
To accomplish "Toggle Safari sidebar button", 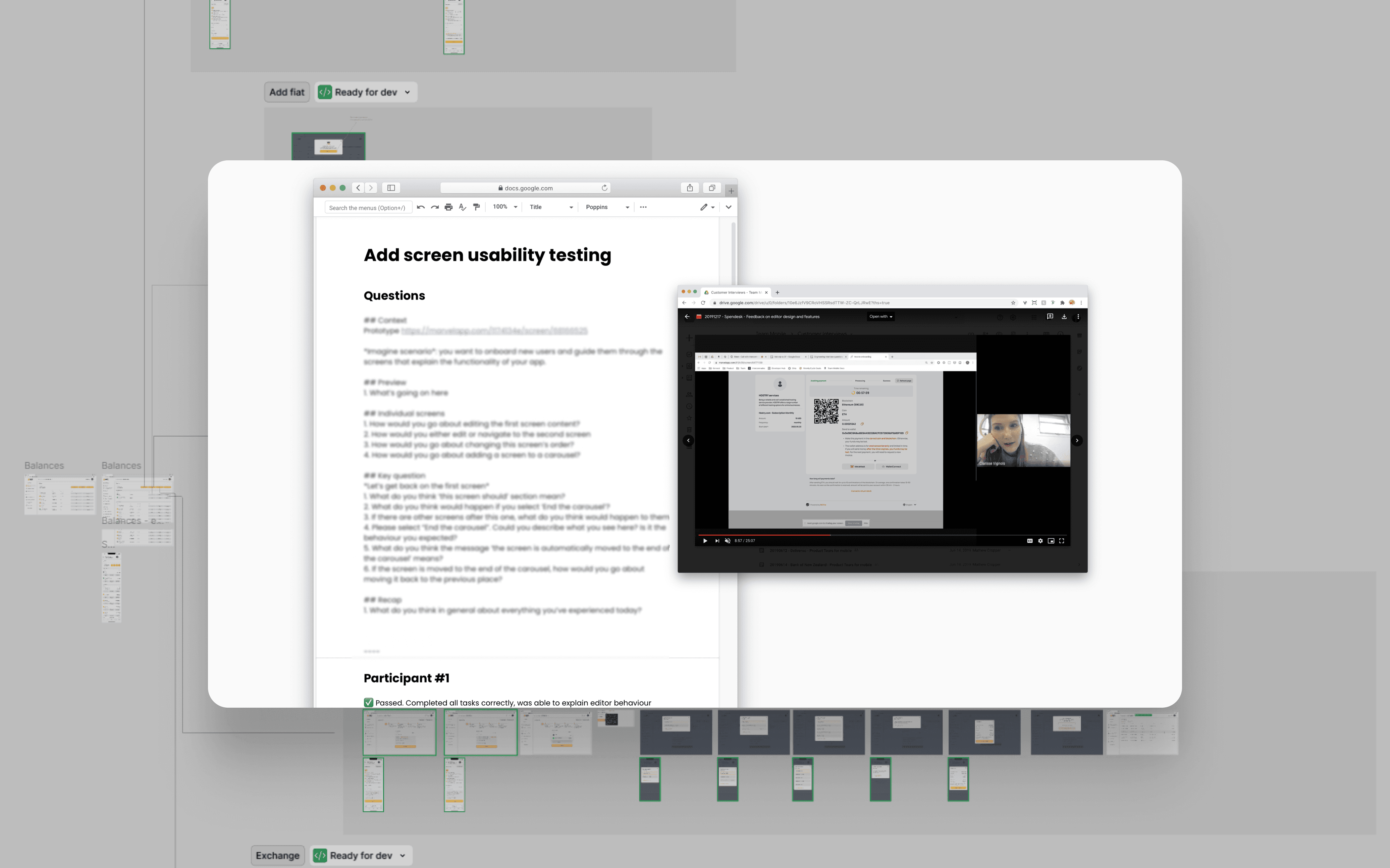I will coord(391,188).
